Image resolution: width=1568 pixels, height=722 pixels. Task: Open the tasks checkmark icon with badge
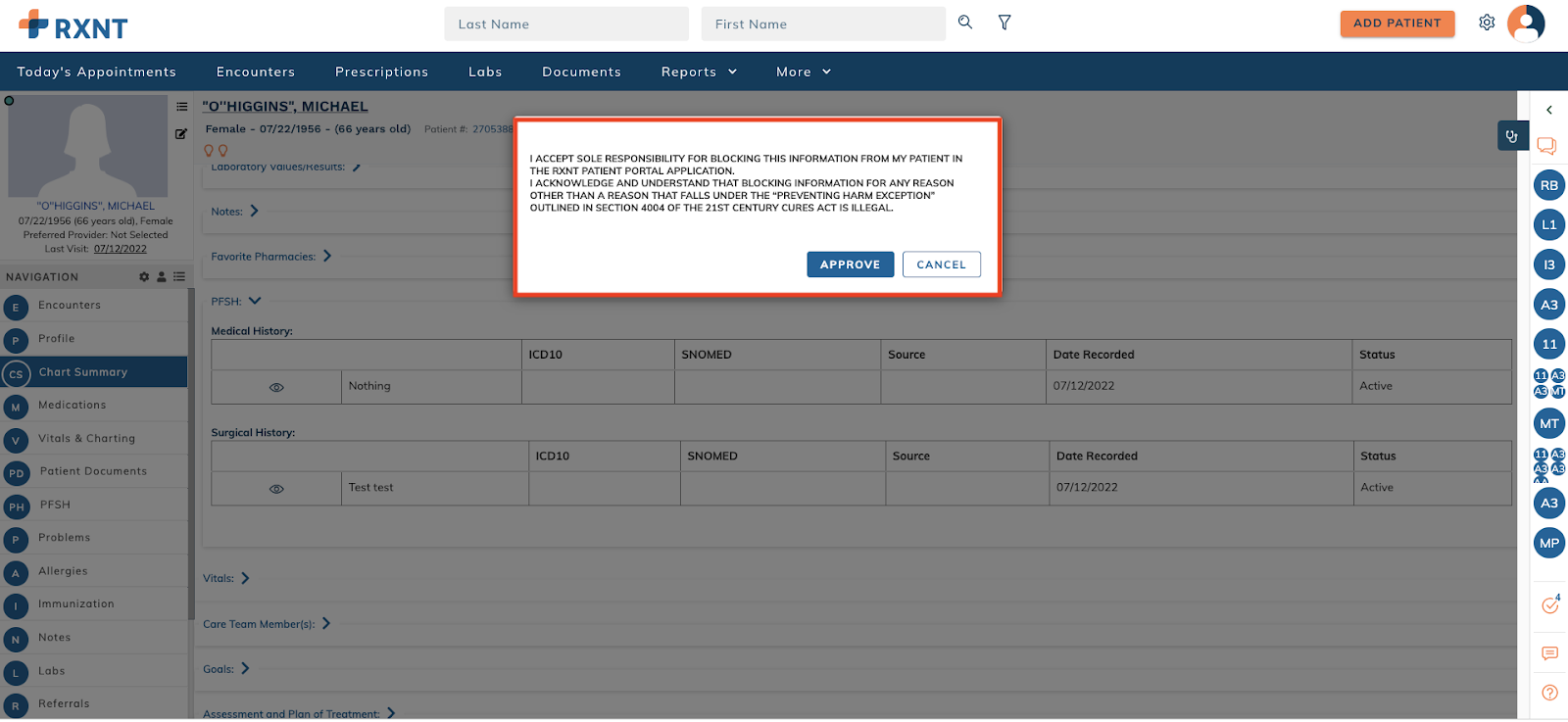point(1549,605)
